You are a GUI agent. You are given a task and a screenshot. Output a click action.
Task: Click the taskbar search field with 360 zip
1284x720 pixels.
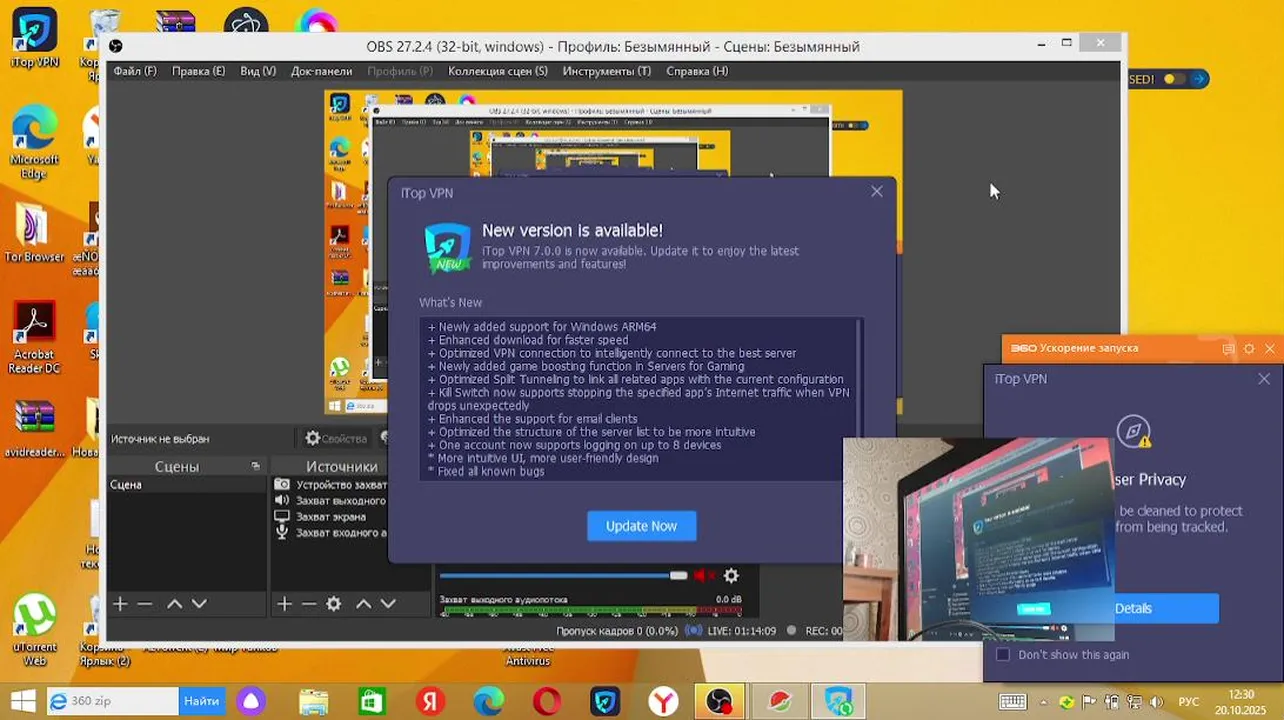coord(113,702)
